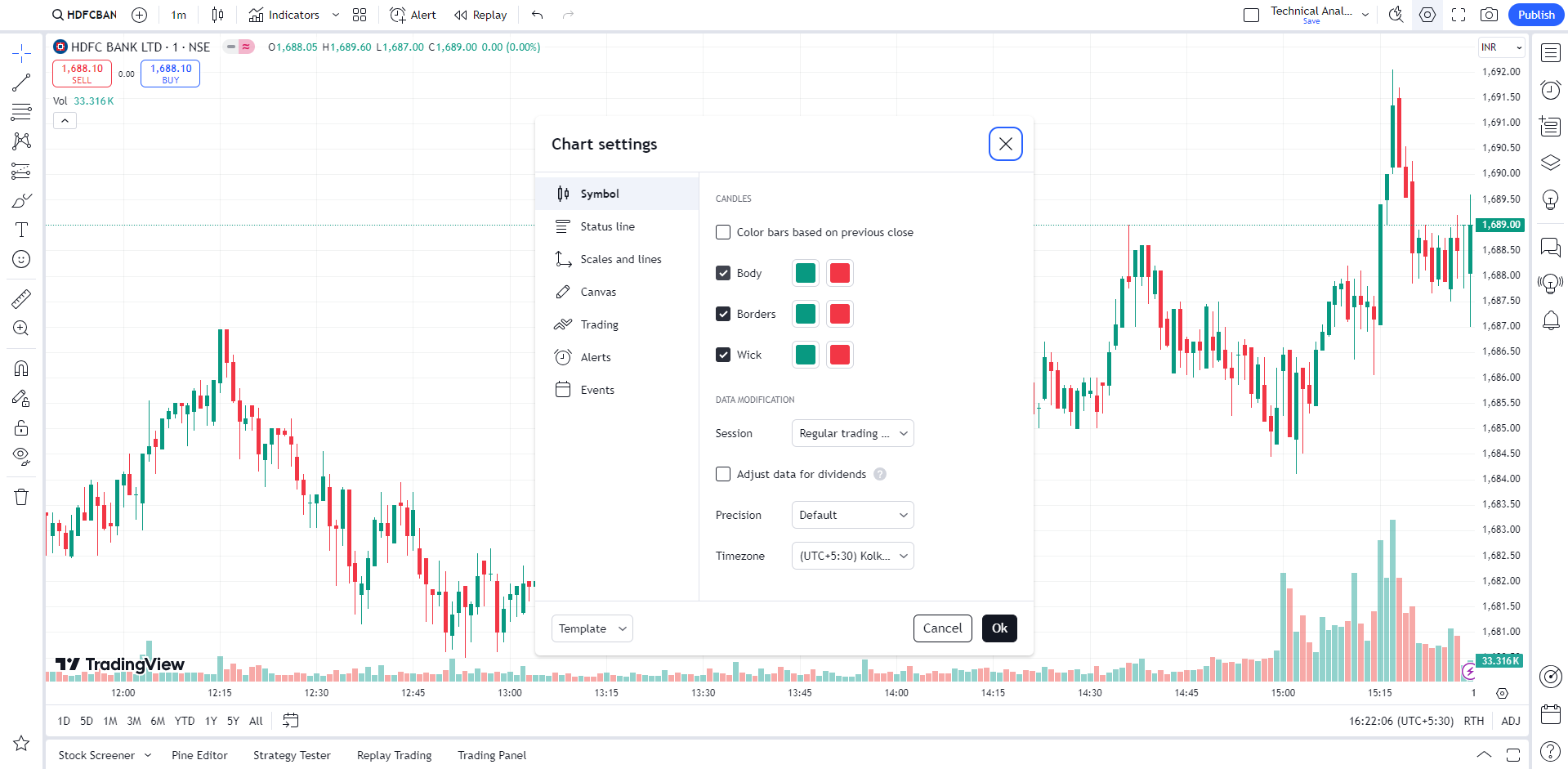Tick Adjust data for dividends
This screenshot has height=769, width=1568.
(723, 474)
